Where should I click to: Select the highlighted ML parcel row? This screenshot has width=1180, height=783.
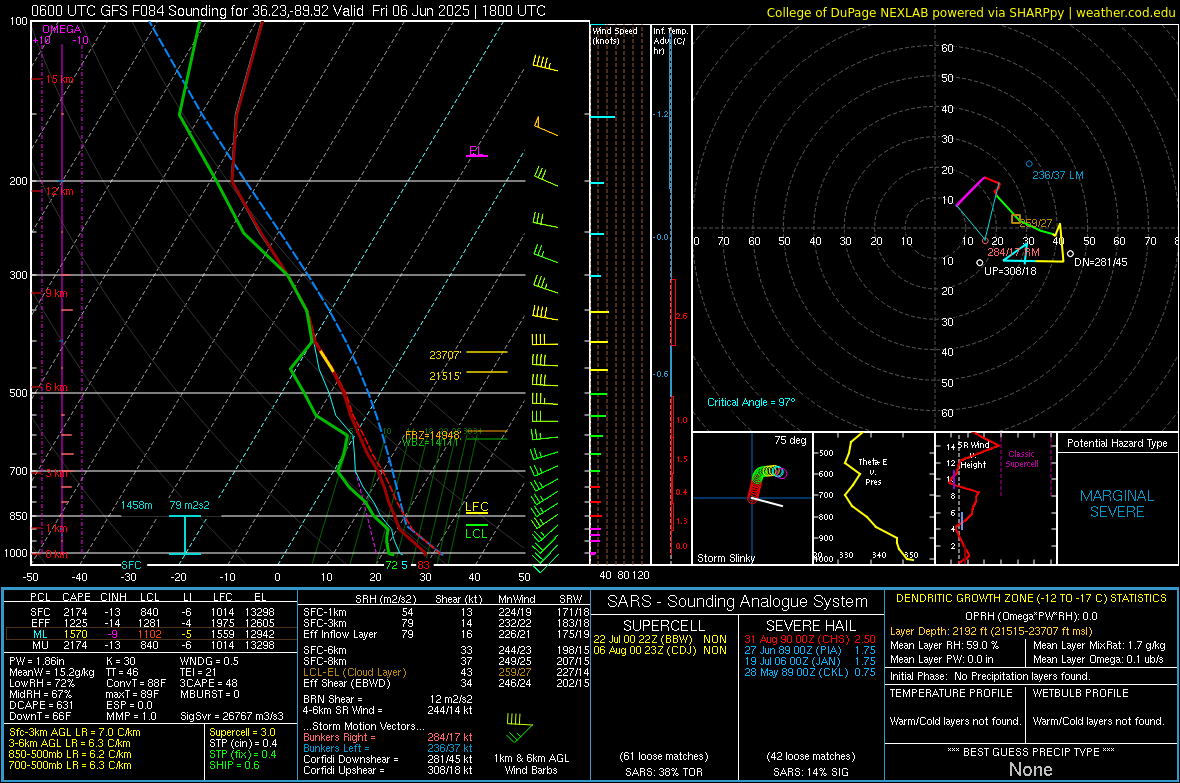pos(151,634)
